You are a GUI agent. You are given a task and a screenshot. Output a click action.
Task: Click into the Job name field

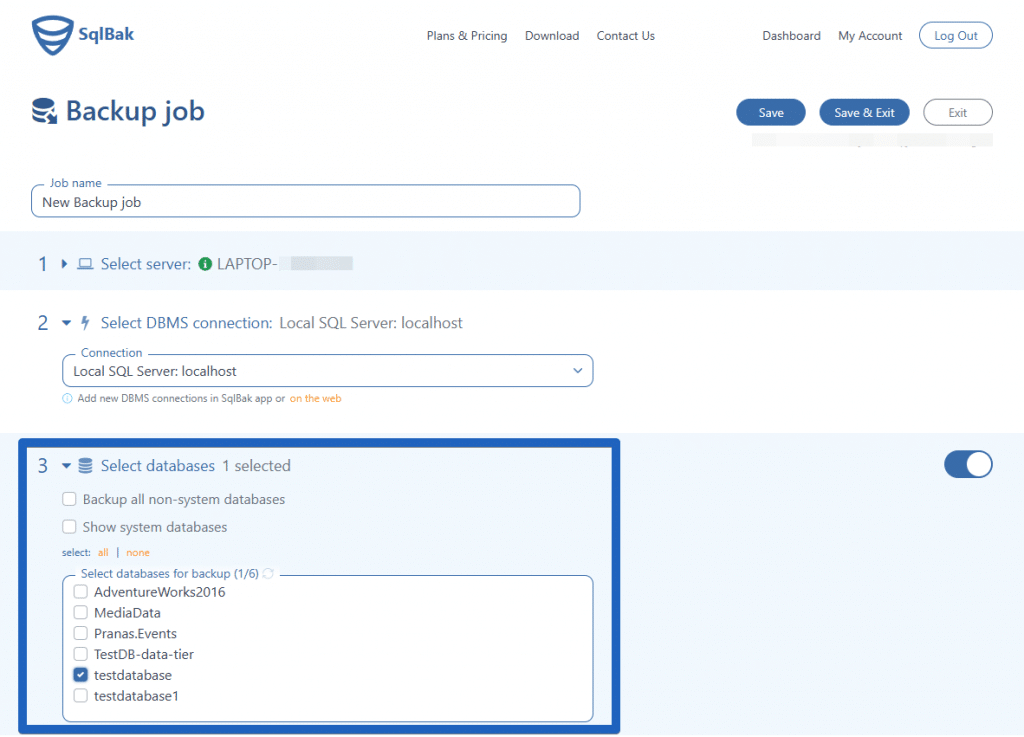tap(306, 202)
